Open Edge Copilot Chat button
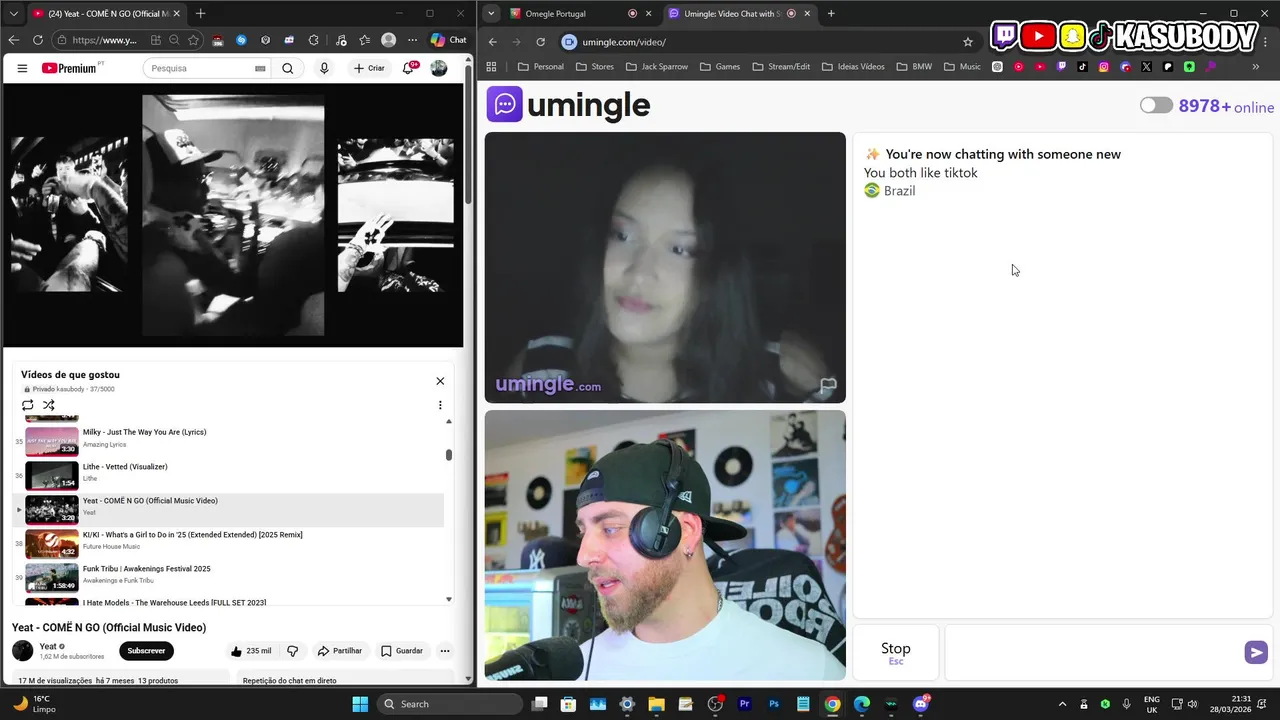This screenshot has width=1280, height=720. [x=448, y=40]
